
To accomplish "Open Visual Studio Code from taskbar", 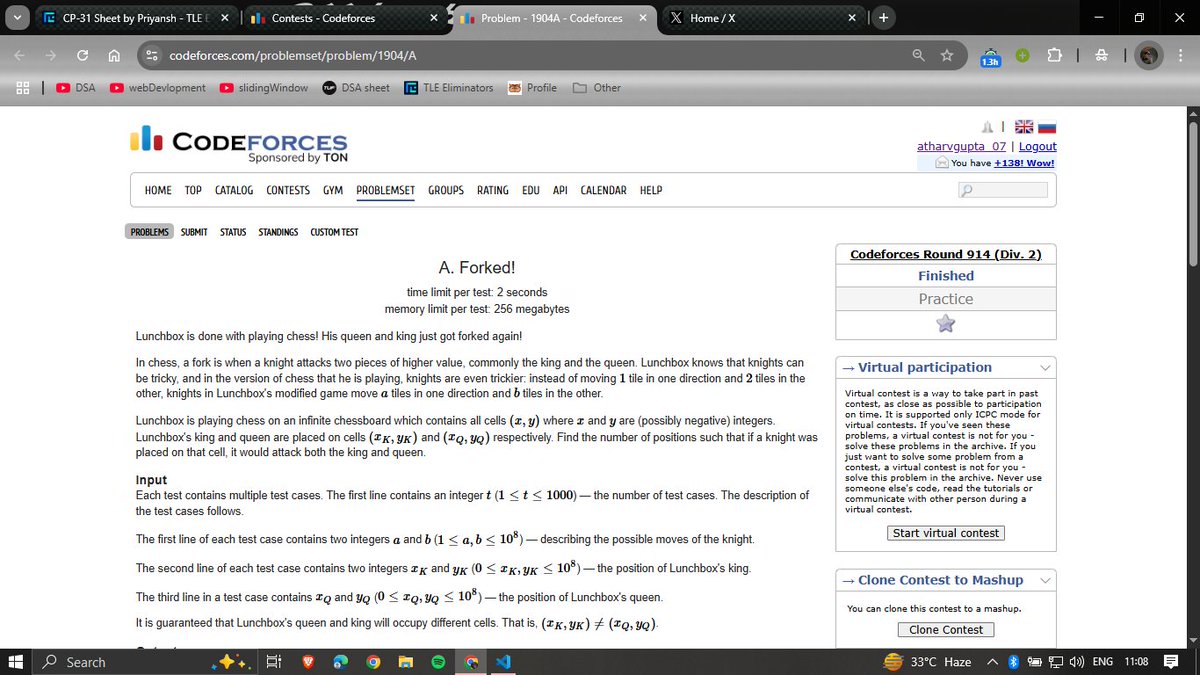I will [x=502, y=662].
